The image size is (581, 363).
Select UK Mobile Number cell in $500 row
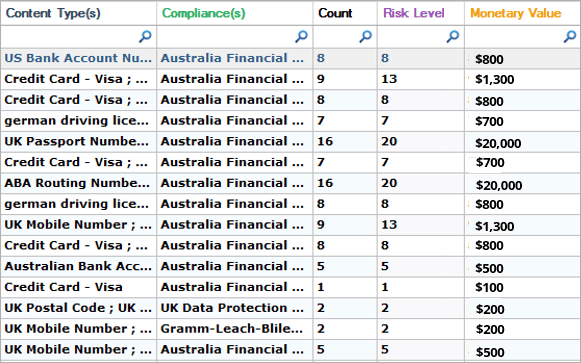click(x=79, y=349)
